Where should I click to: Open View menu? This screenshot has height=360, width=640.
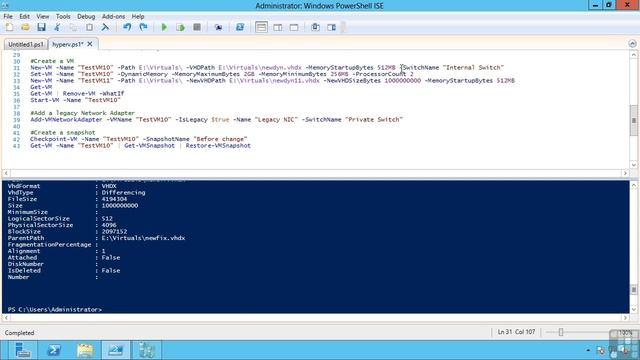(x=42, y=16)
